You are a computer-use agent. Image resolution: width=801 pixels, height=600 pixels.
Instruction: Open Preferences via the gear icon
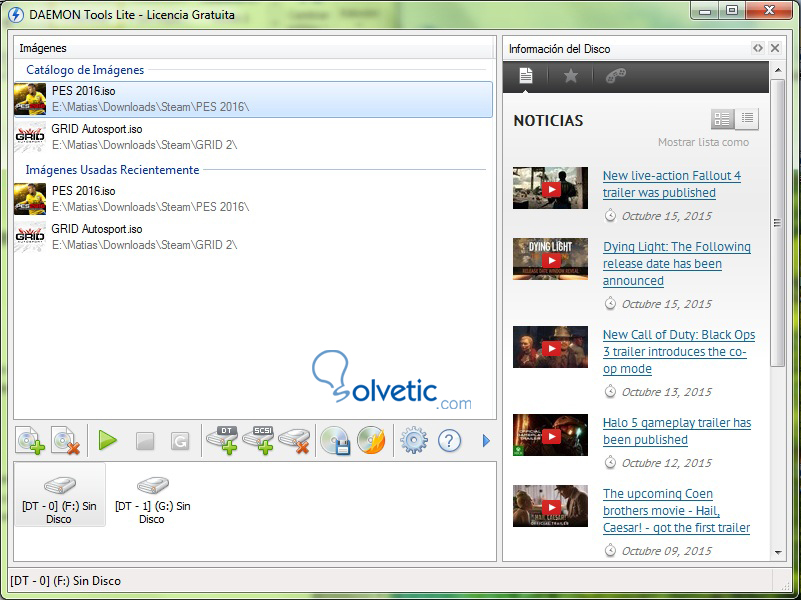414,440
